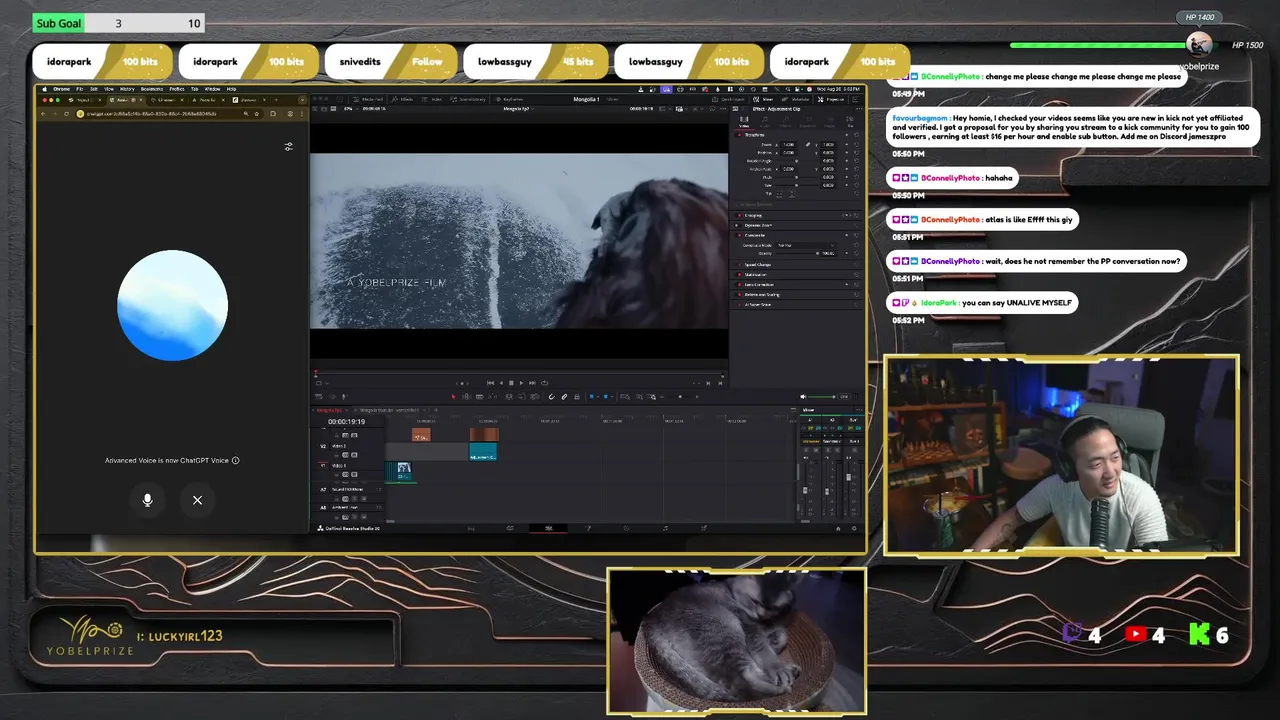Screen dimensions: 1280x720
Task: Open a new Chrome tab with plus button
Action: [x=276, y=100]
